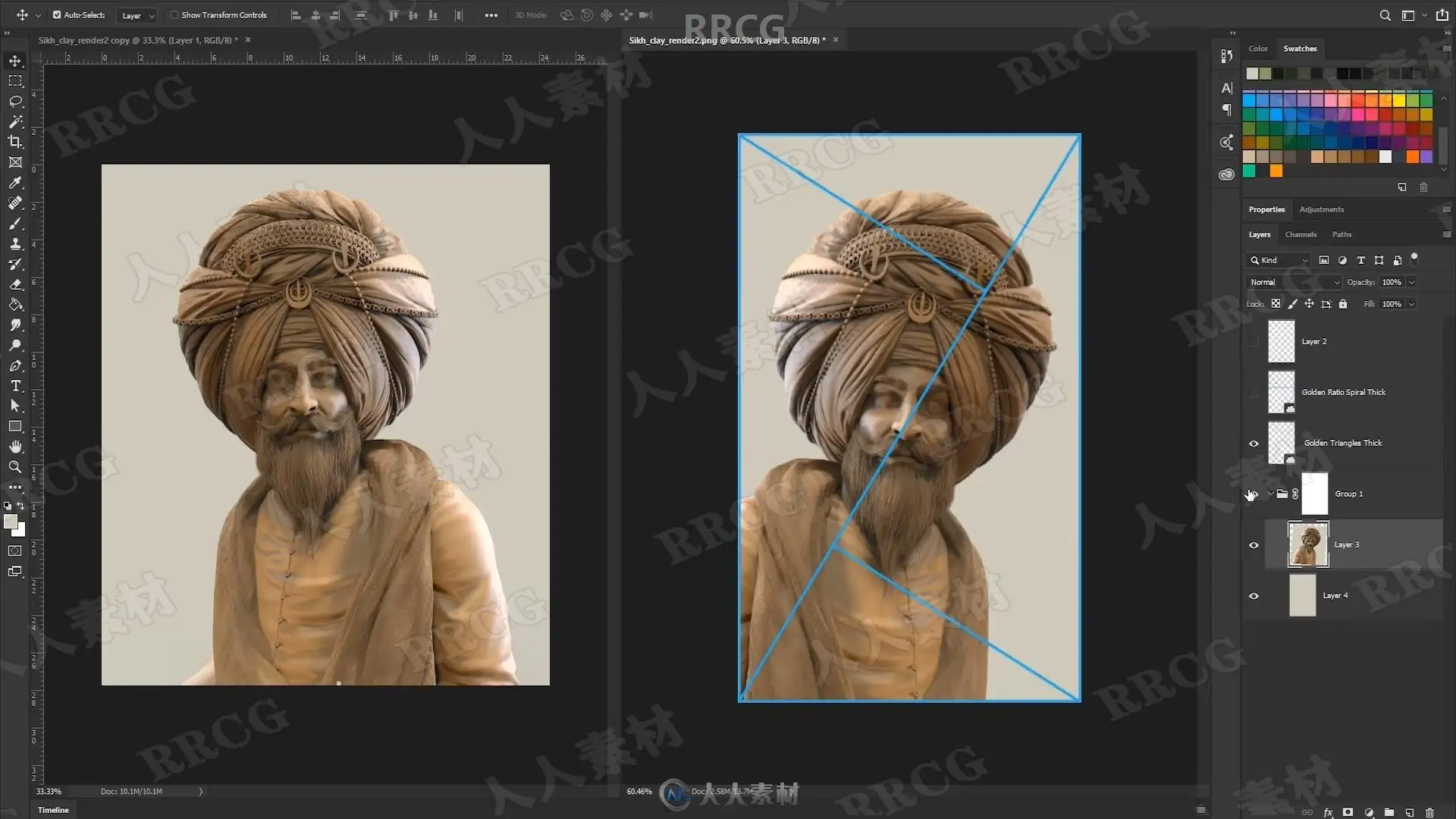Select the Pen tool
Screen dimensions: 1456x819
15,366
